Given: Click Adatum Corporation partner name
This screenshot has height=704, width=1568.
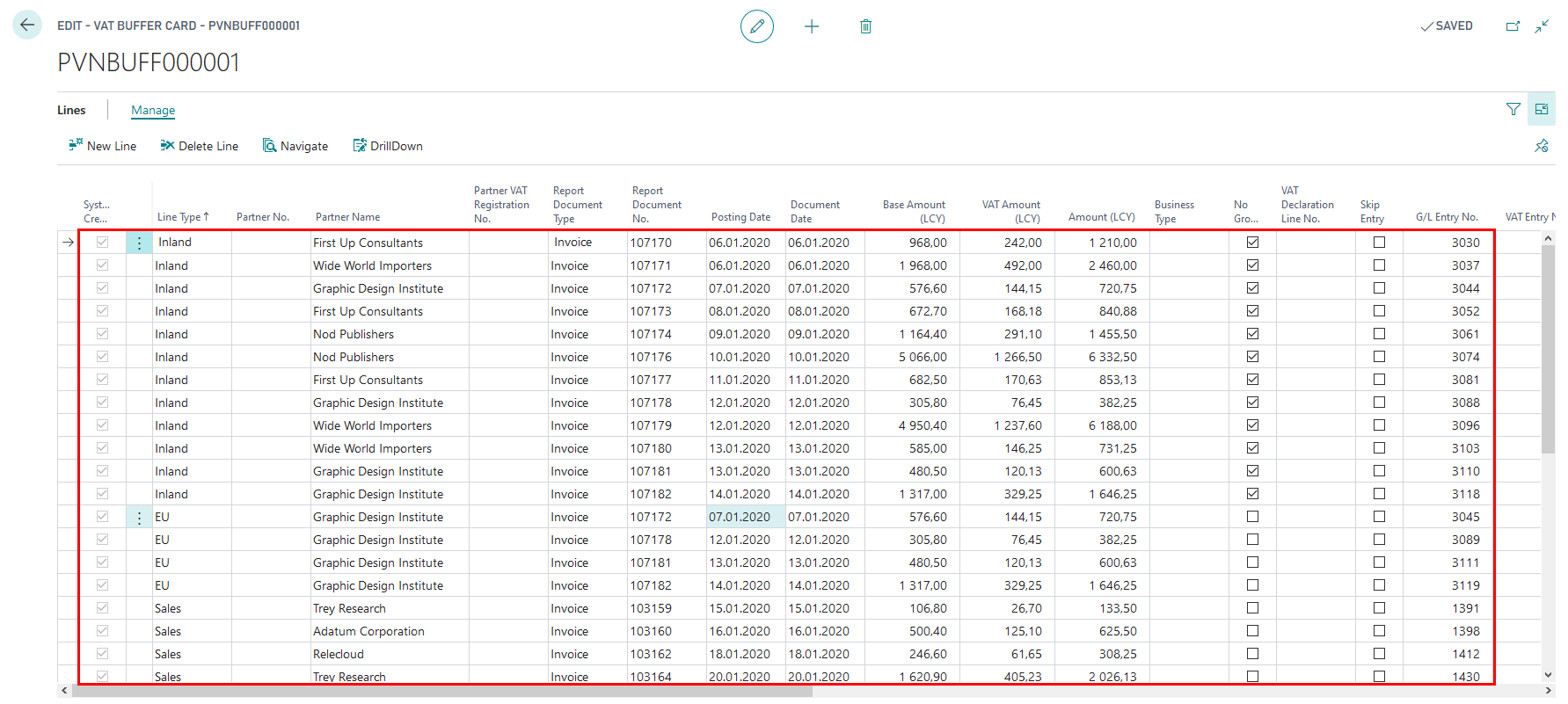Looking at the screenshot, I should coord(368,631).
